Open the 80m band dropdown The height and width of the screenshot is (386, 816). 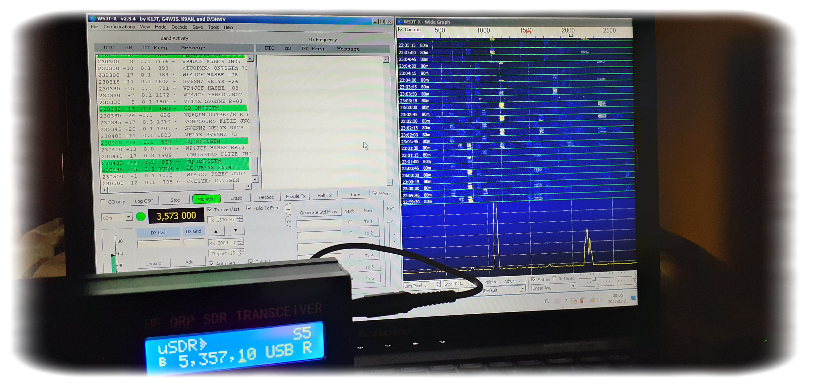117,217
